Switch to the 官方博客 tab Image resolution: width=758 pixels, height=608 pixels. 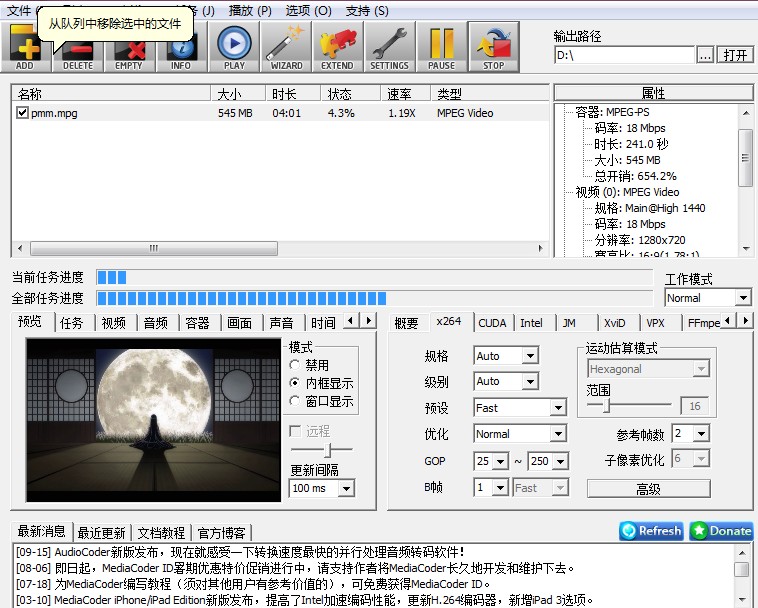coord(221,533)
